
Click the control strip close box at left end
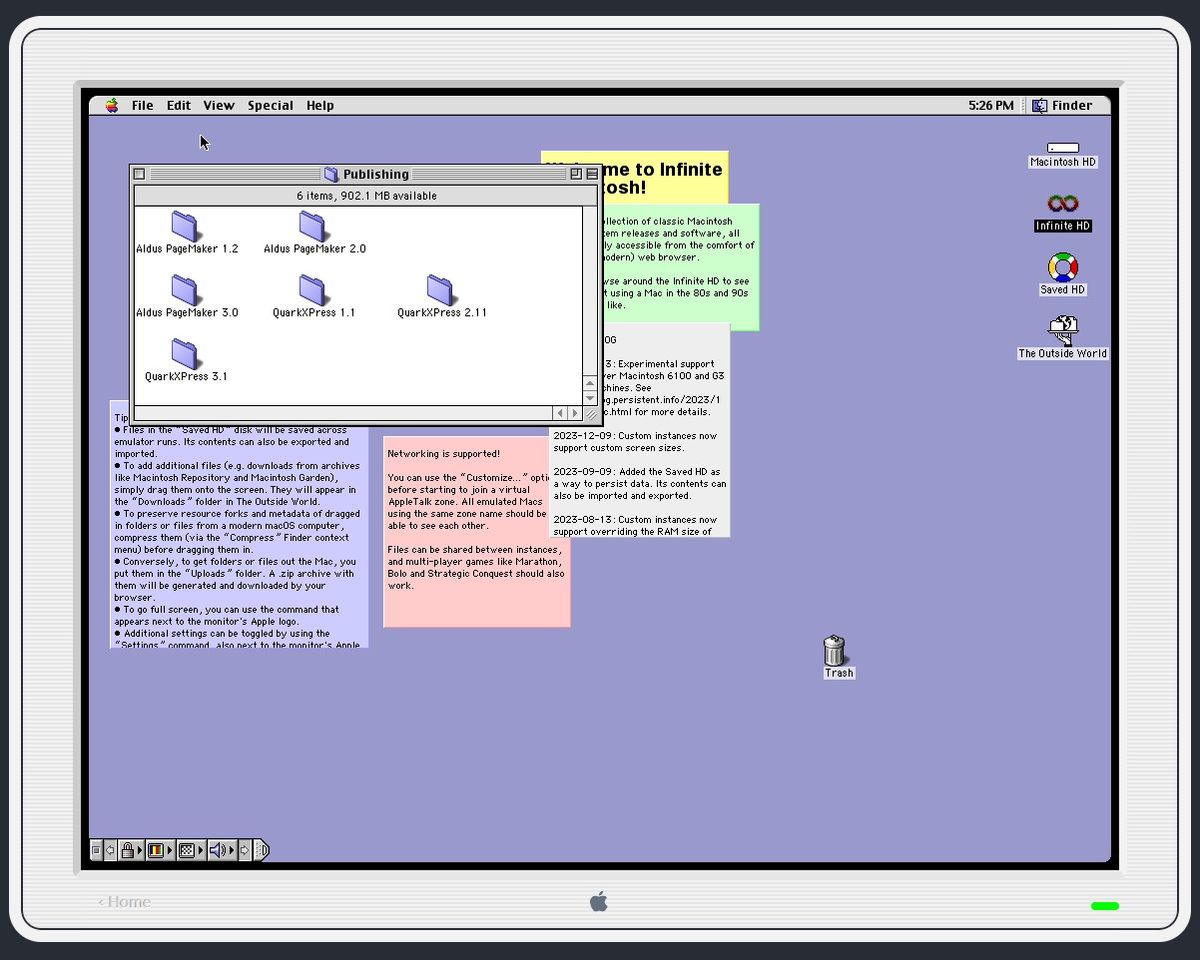[x=96, y=850]
